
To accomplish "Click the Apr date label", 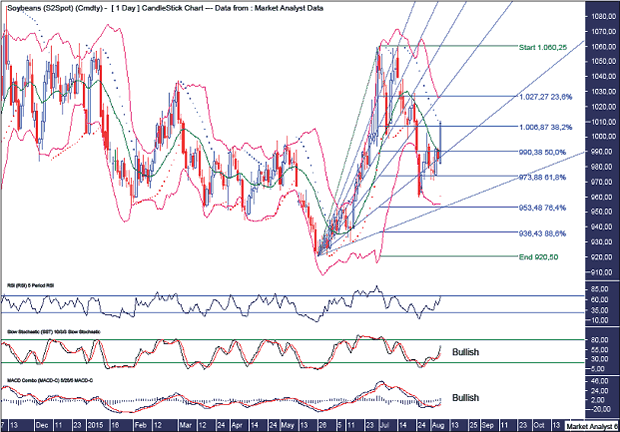I will point(236,426).
